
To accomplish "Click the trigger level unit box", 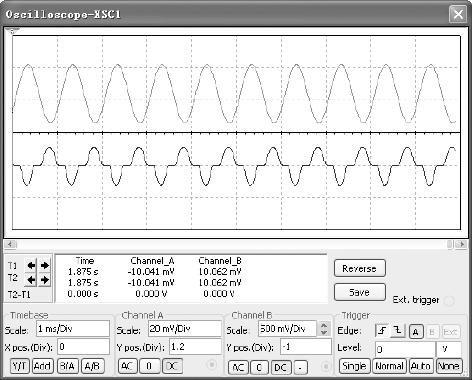I will click(x=449, y=349).
